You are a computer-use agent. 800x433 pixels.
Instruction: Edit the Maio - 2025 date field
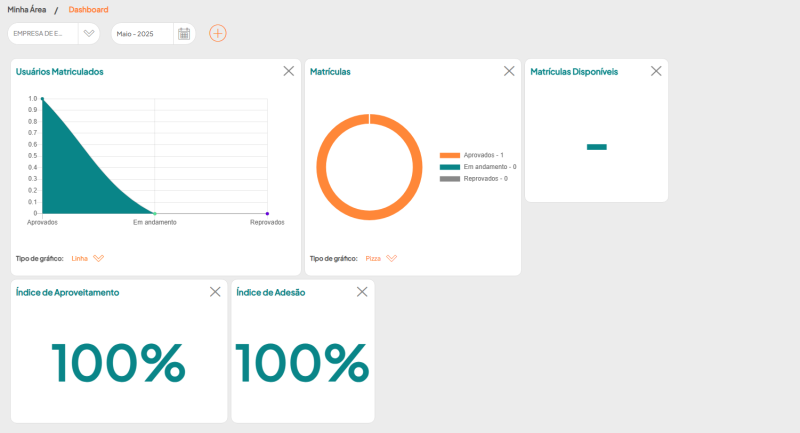click(x=142, y=34)
